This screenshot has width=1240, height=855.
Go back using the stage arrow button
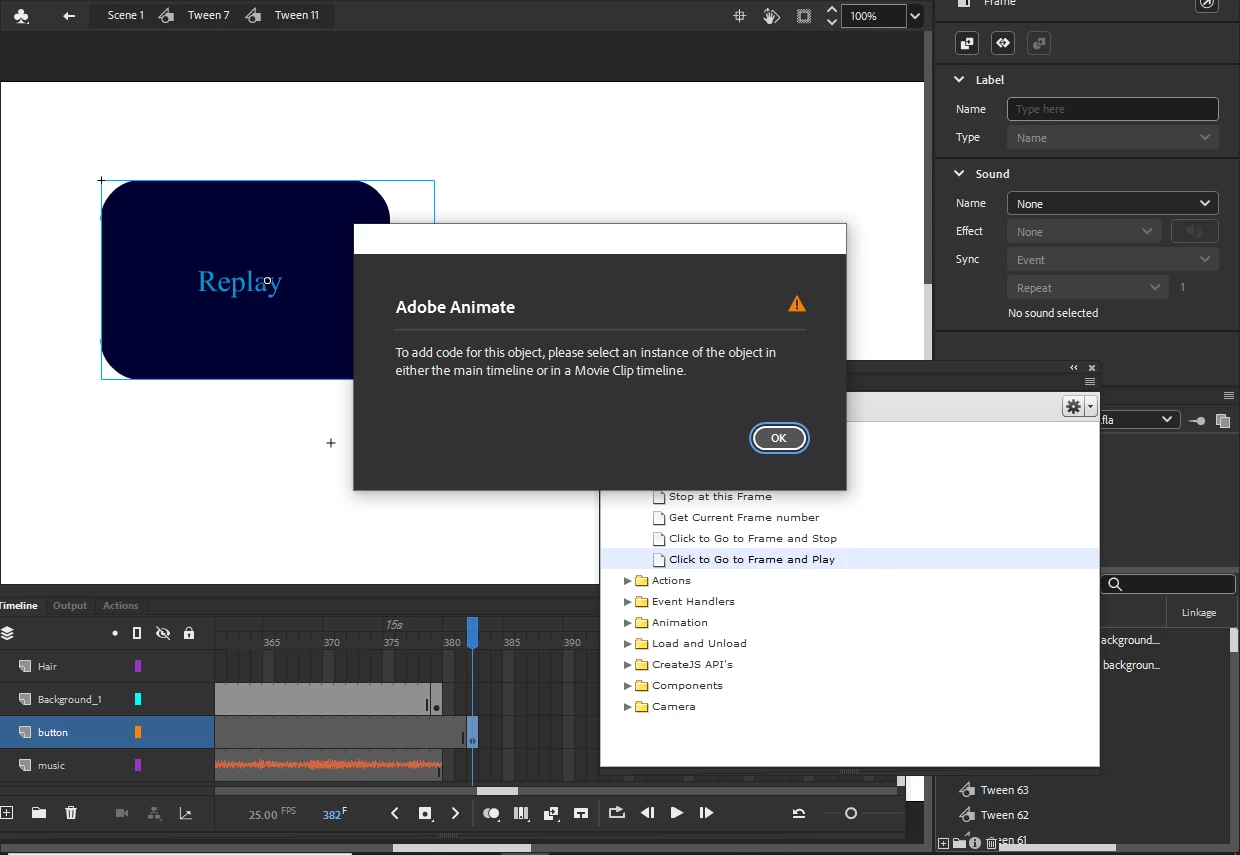(x=69, y=16)
